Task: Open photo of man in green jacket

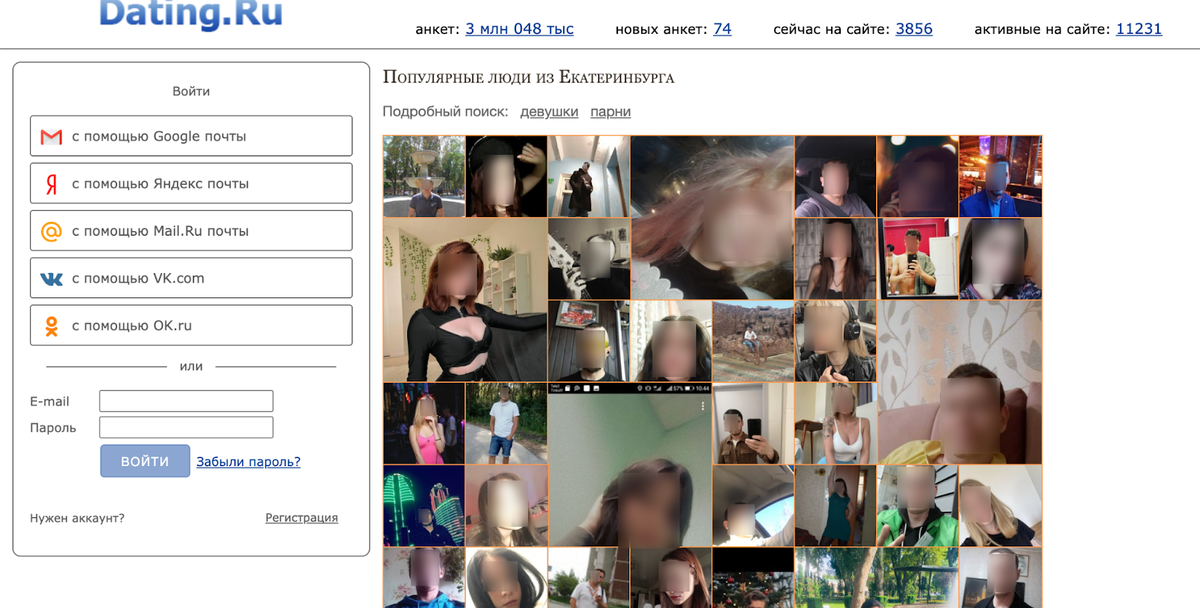Action: (918, 506)
